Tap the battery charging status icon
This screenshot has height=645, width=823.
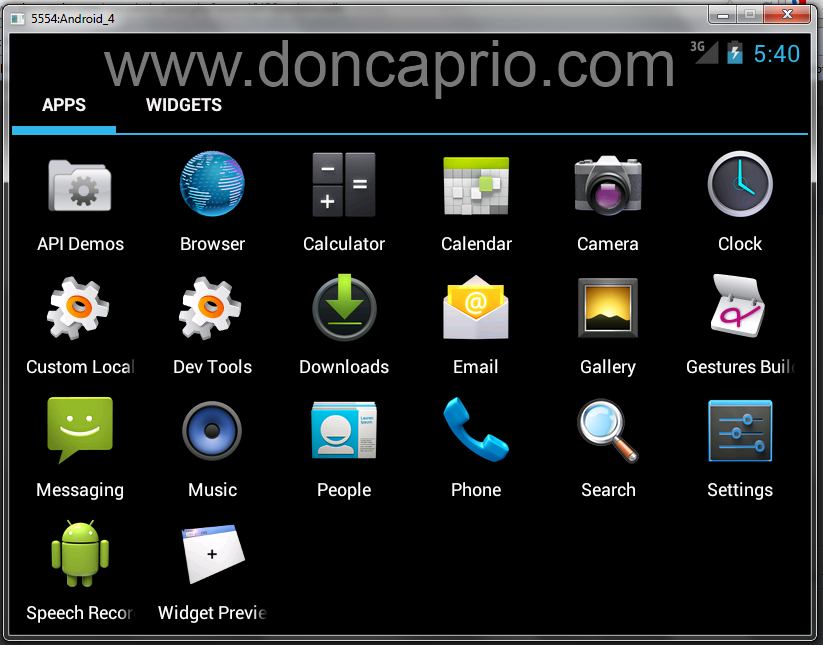pos(735,52)
